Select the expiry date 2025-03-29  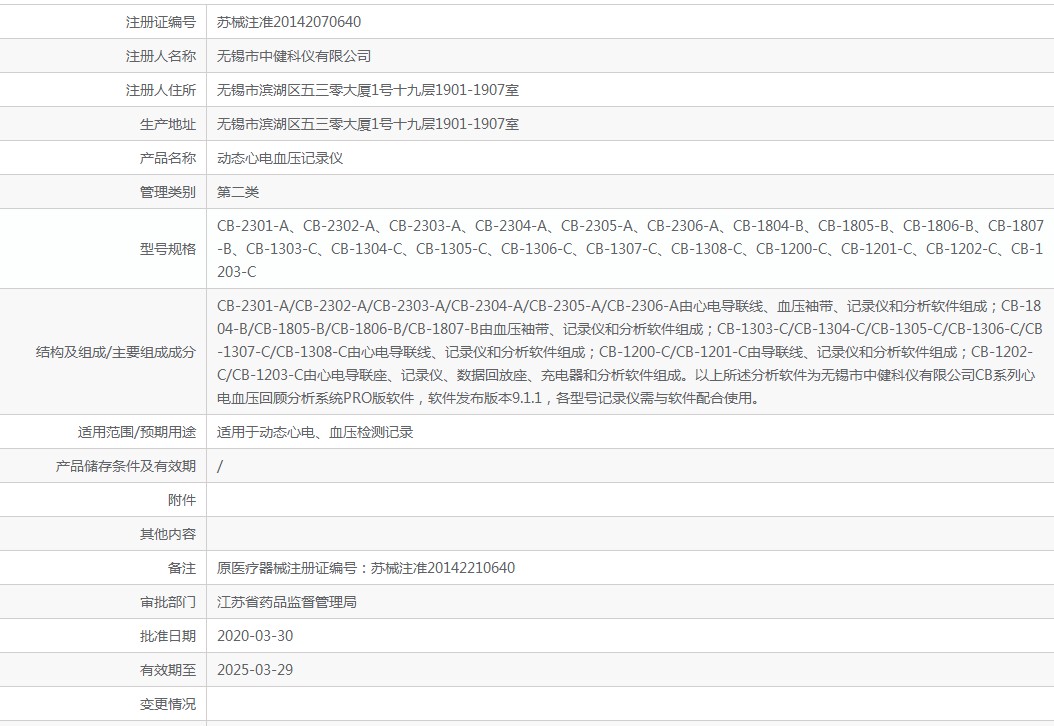[x=255, y=670]
